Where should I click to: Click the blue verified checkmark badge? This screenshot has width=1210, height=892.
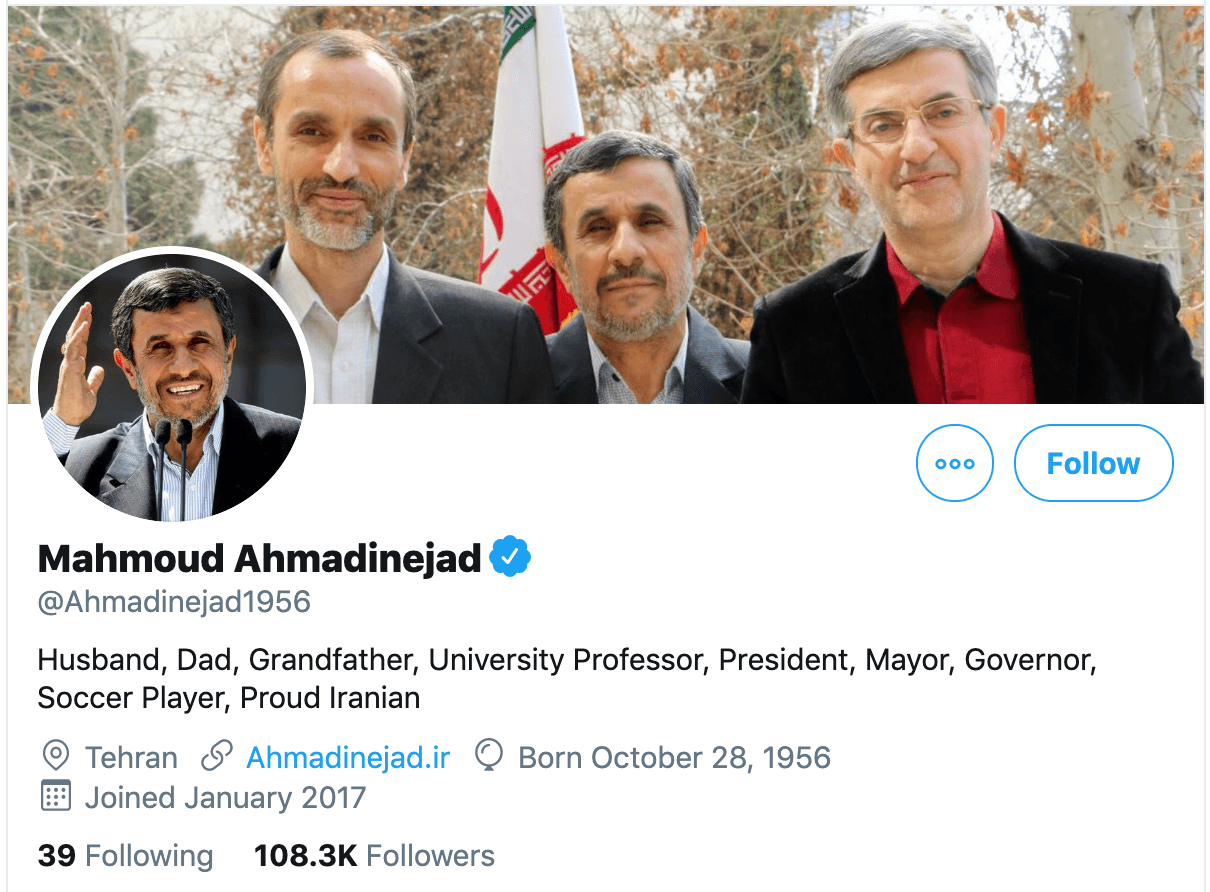510,557
